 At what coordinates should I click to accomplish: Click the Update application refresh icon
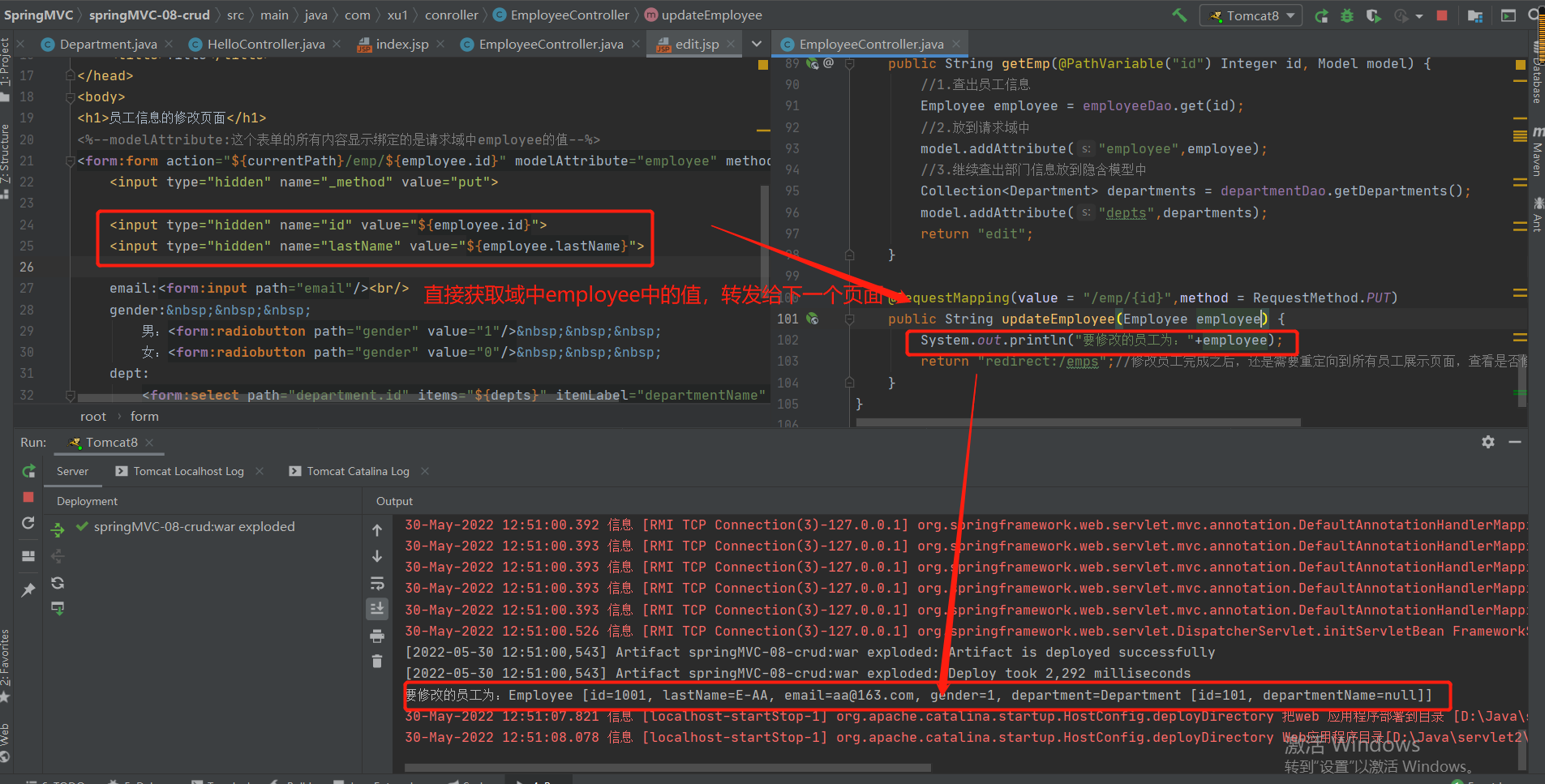(x=28, y=523)
